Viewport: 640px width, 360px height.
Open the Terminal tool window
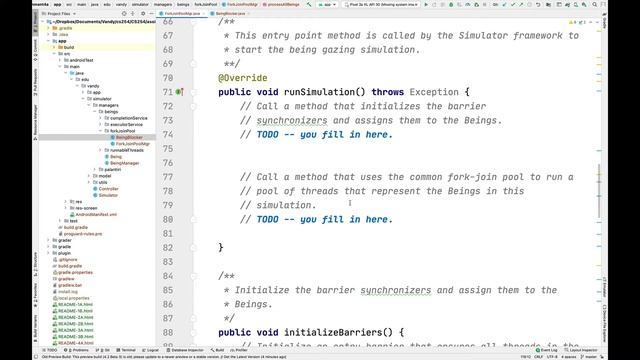click(126, 350)
